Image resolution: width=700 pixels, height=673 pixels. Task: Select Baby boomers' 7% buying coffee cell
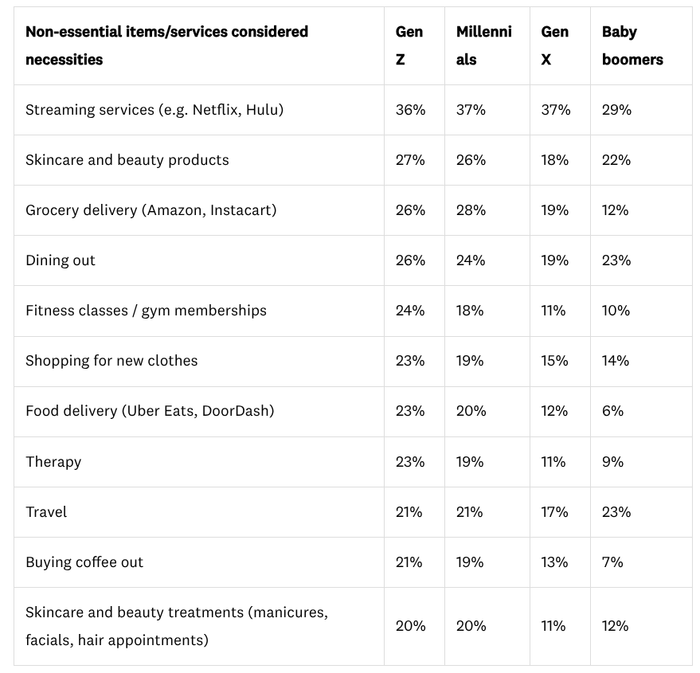[x=613, y=562]
